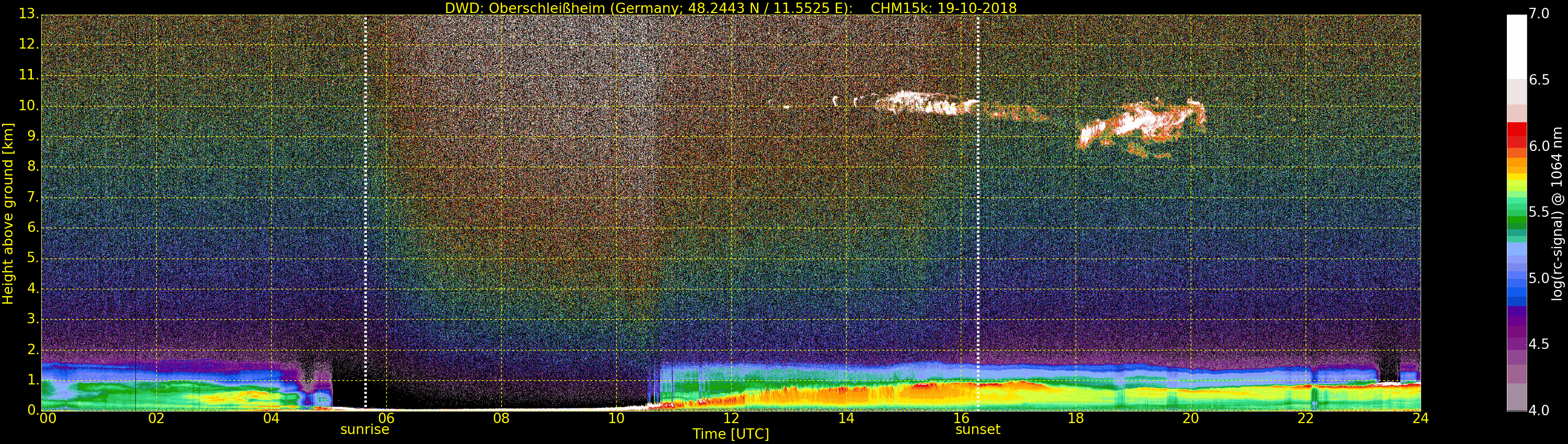Viewport: 1568px width, 444px height.
Task: Click the '4.5' colorbar tick label
Action: [1539, 344]
